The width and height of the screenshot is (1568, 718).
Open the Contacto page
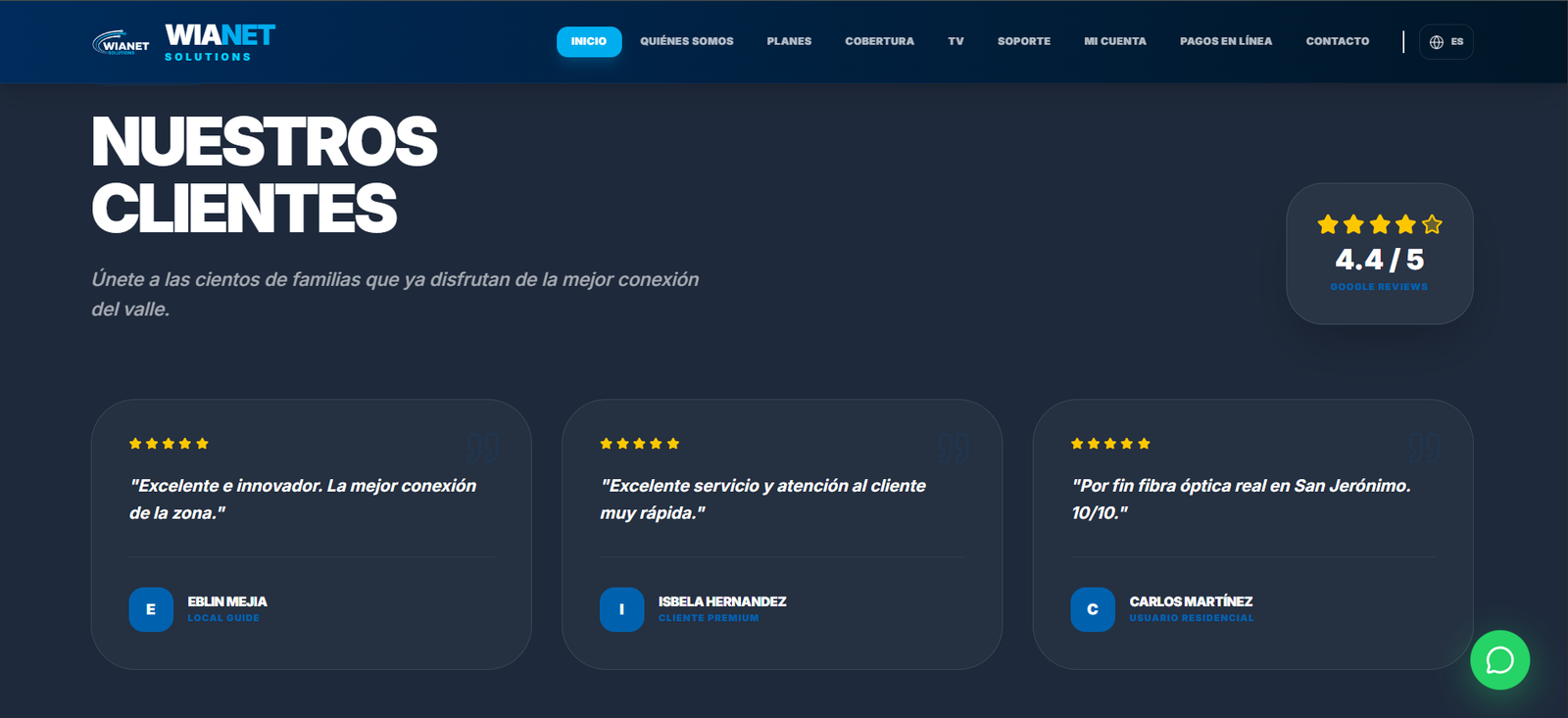coord(1338,41)
